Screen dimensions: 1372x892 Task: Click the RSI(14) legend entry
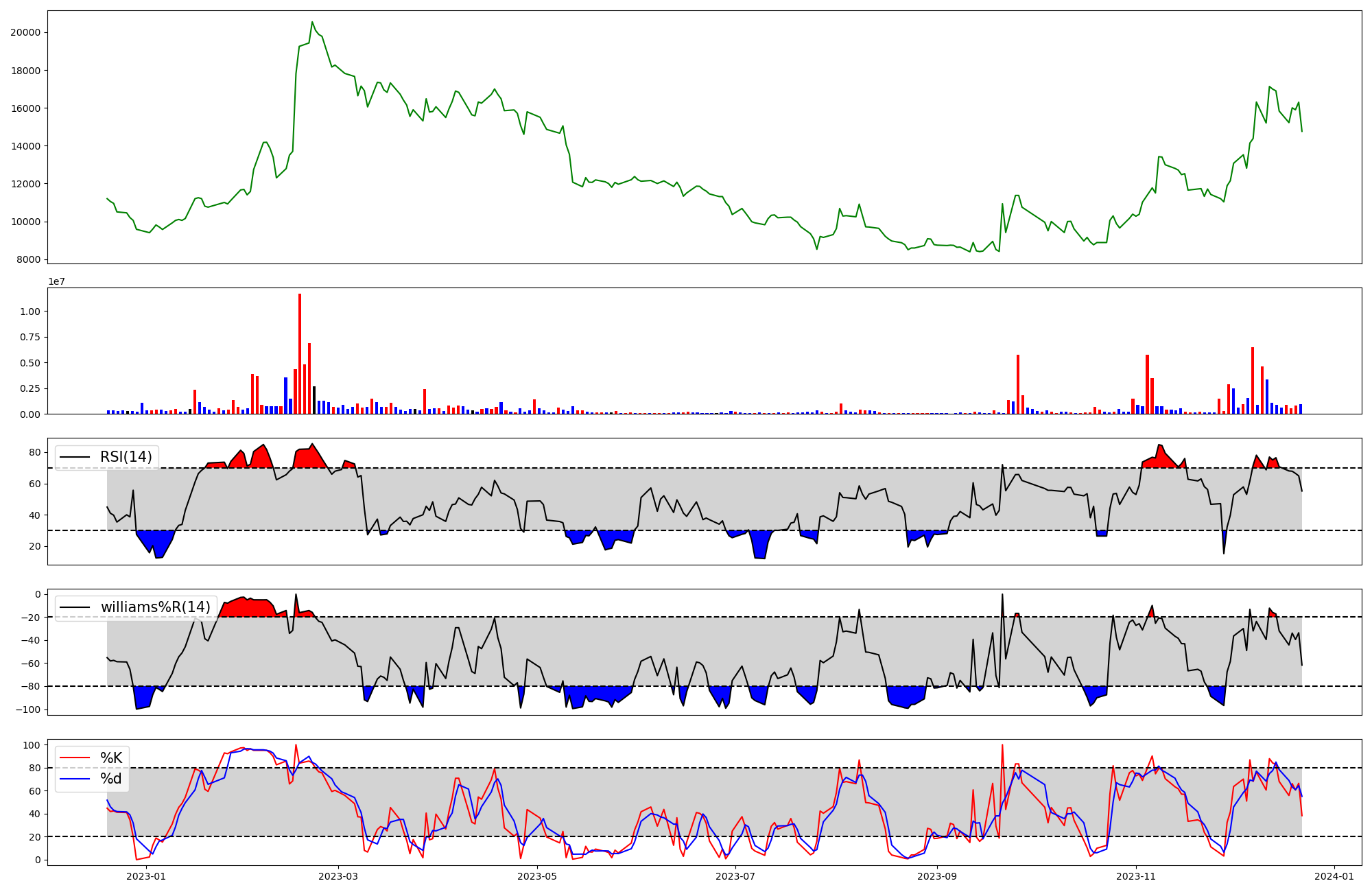pyautogui.click(x=126, y=457)
